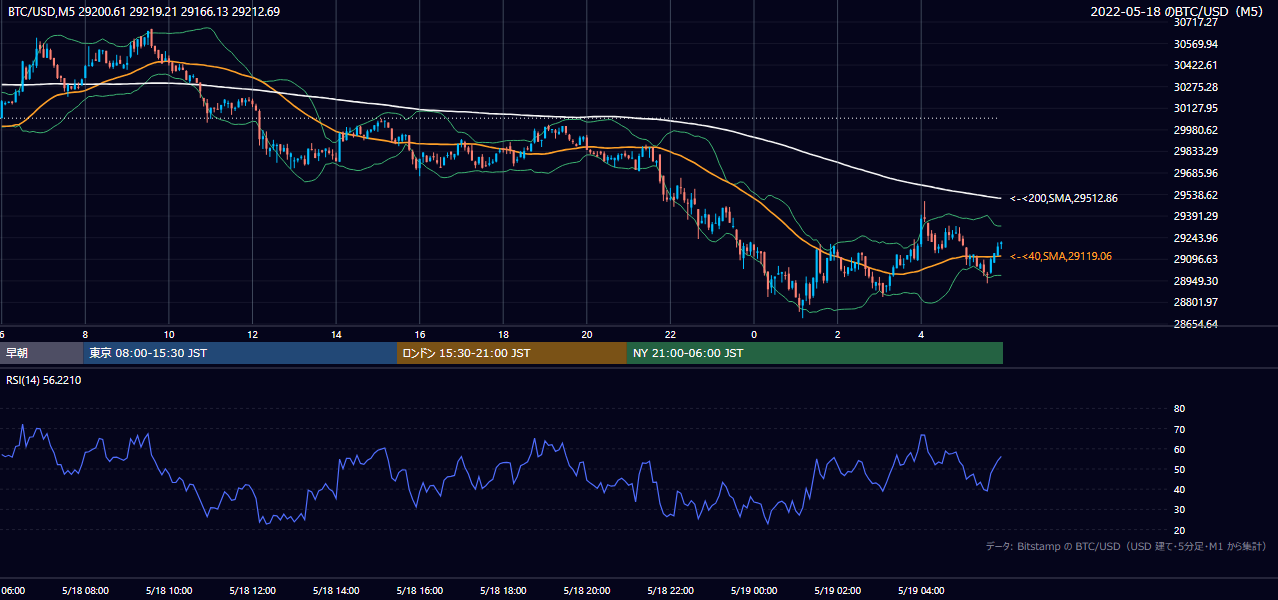Click the 5/19 04:00 date label
Screen dimensions: 1278x600
click(x=920, y=591)
